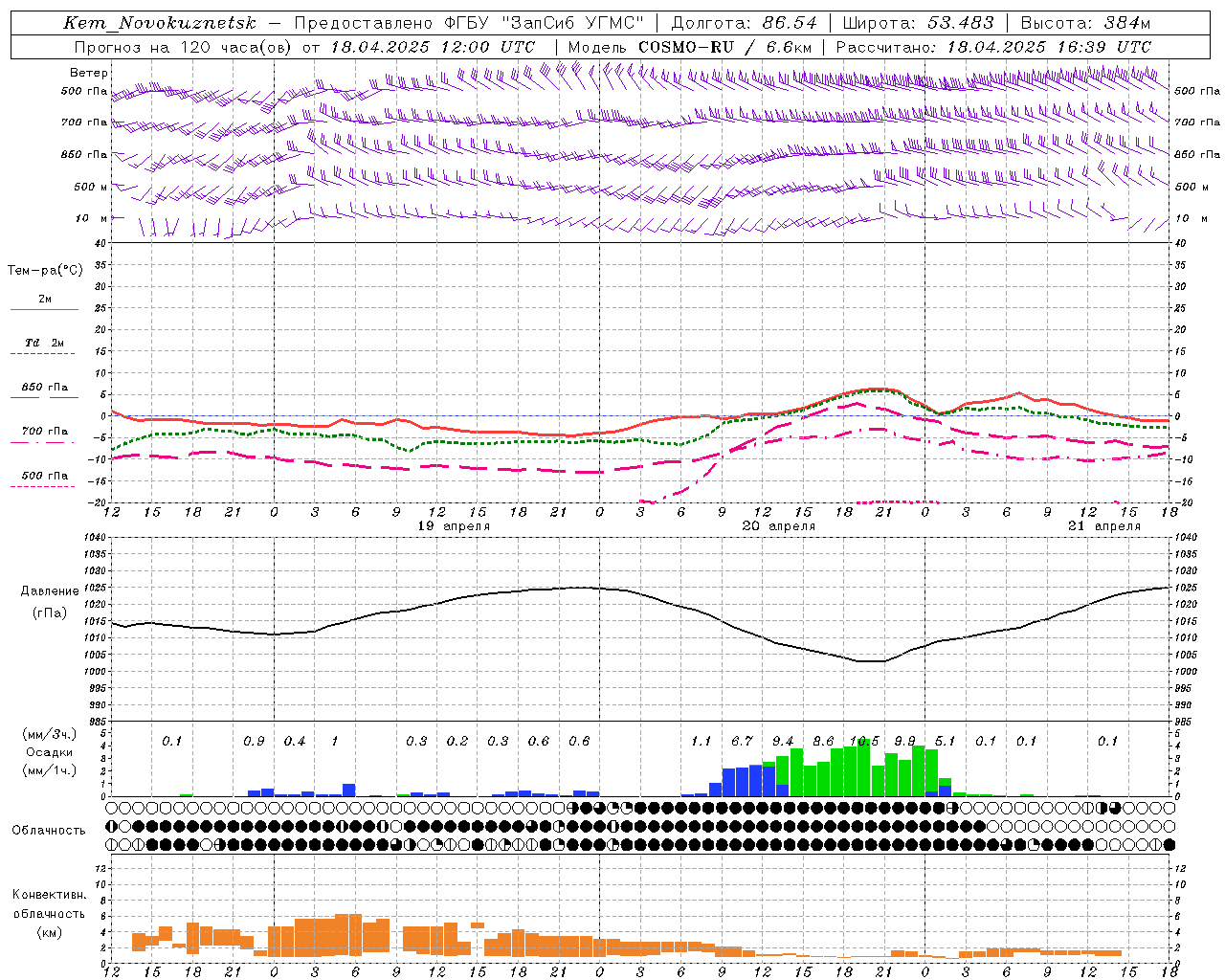Click the forecast start time 18.04.2025 12:00 UTC
The height and width of the screenshot is (980, 1225).
[433, 47]
